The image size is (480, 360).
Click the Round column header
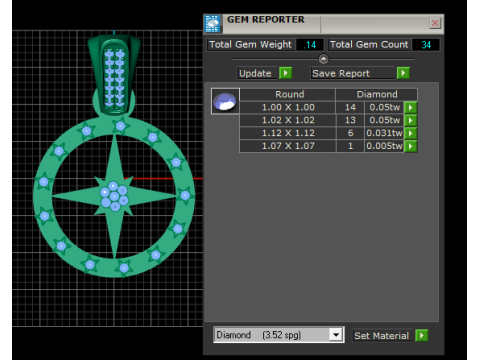[x=288, y=94]
